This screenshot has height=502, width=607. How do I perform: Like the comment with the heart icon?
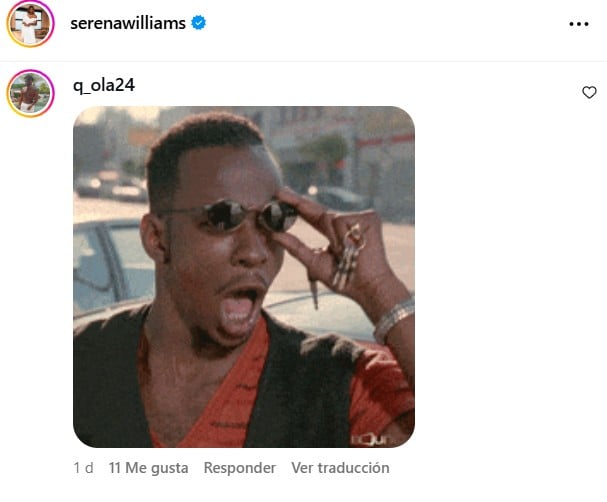pos(589,93)
